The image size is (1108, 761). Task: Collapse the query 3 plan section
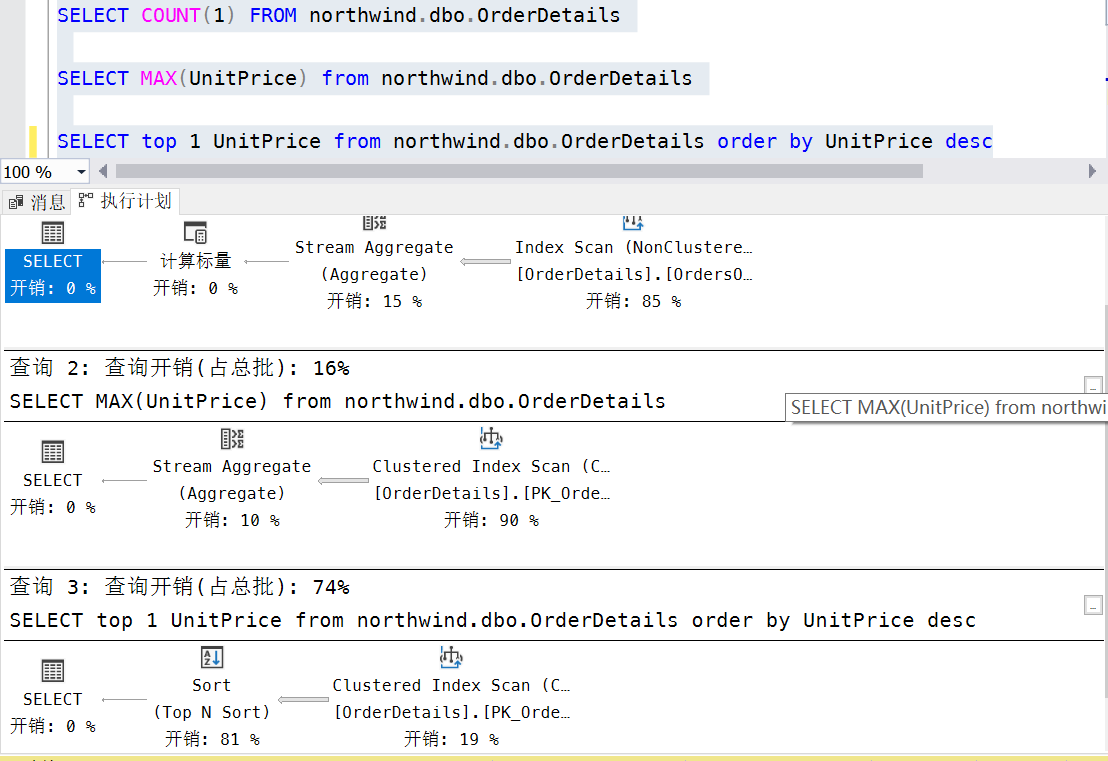pos(1093,605)
